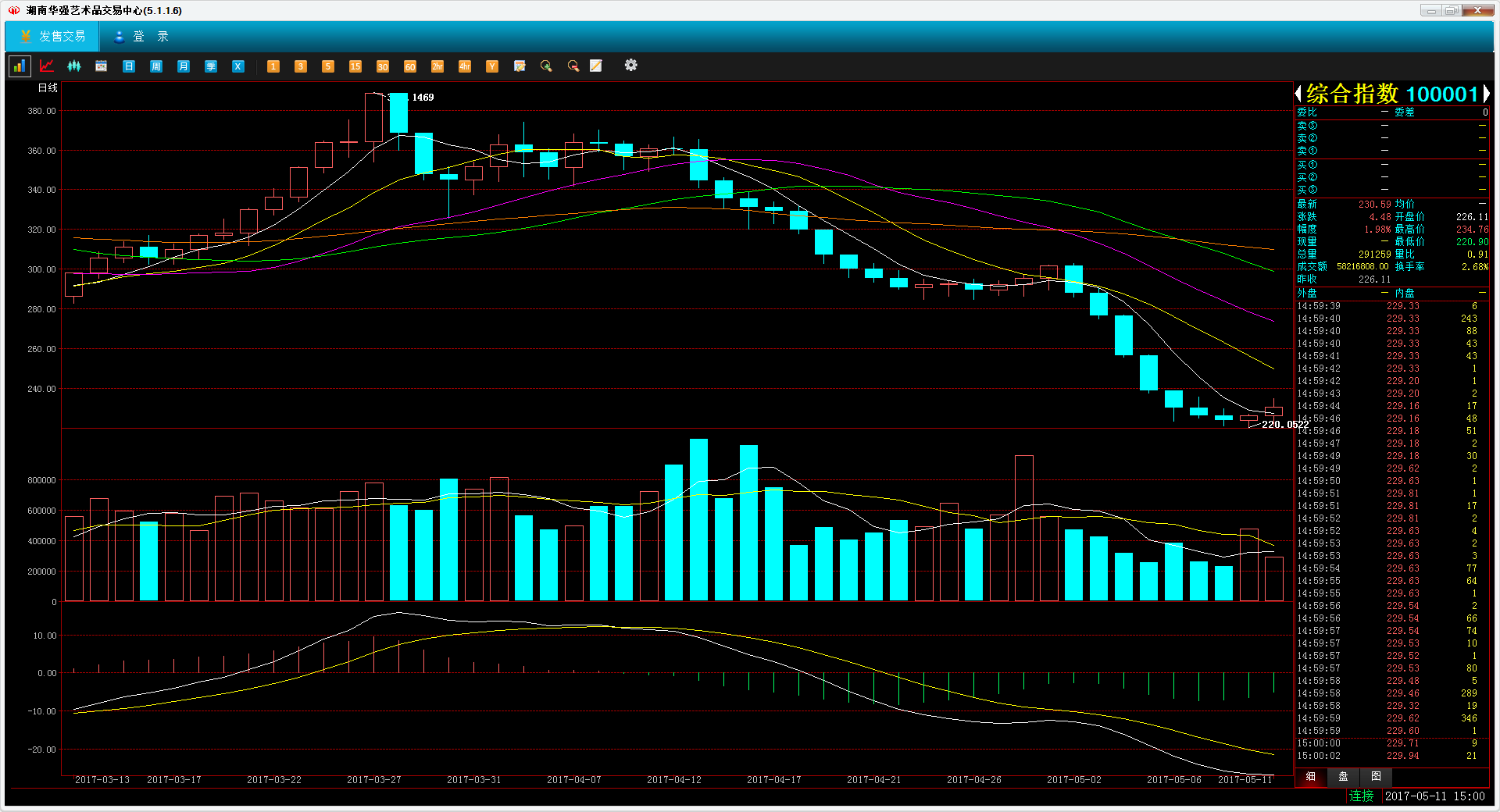Switch to the 细 detail tab
The height and width of the screenshot is (812, 1500).
[x=1311, y=777]
